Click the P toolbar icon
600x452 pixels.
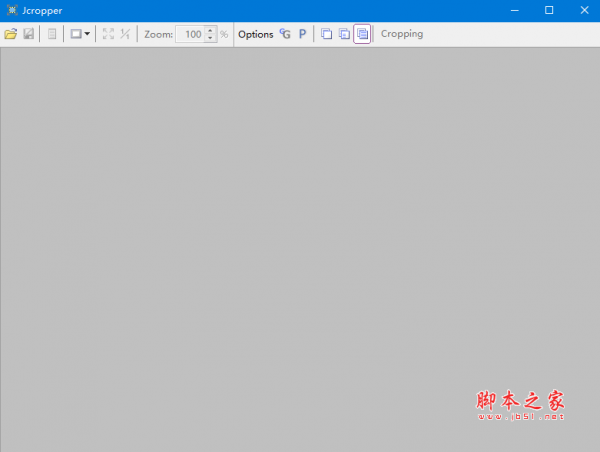pos(303,34)
